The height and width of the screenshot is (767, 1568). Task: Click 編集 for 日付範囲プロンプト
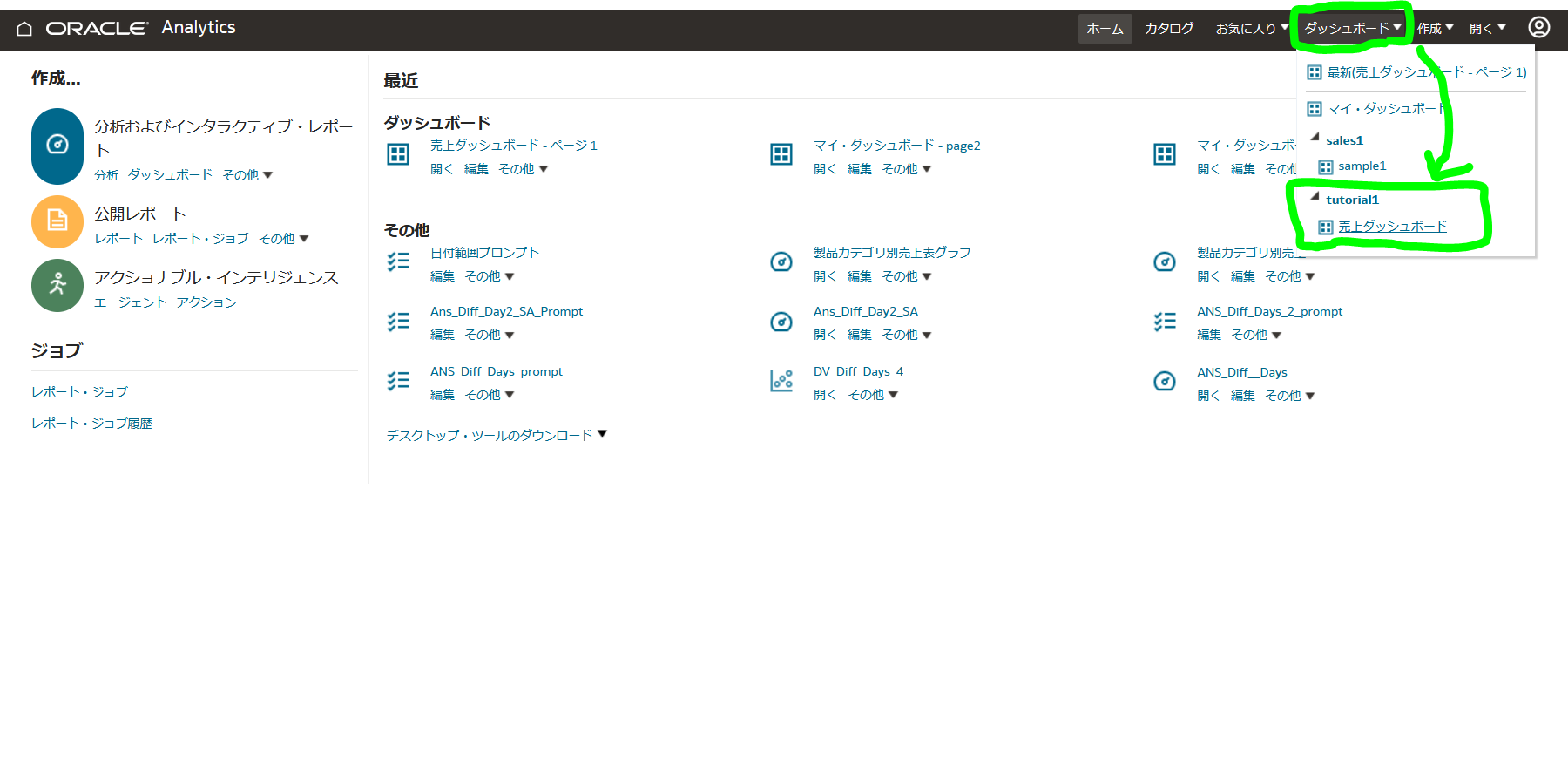point(442,276)
